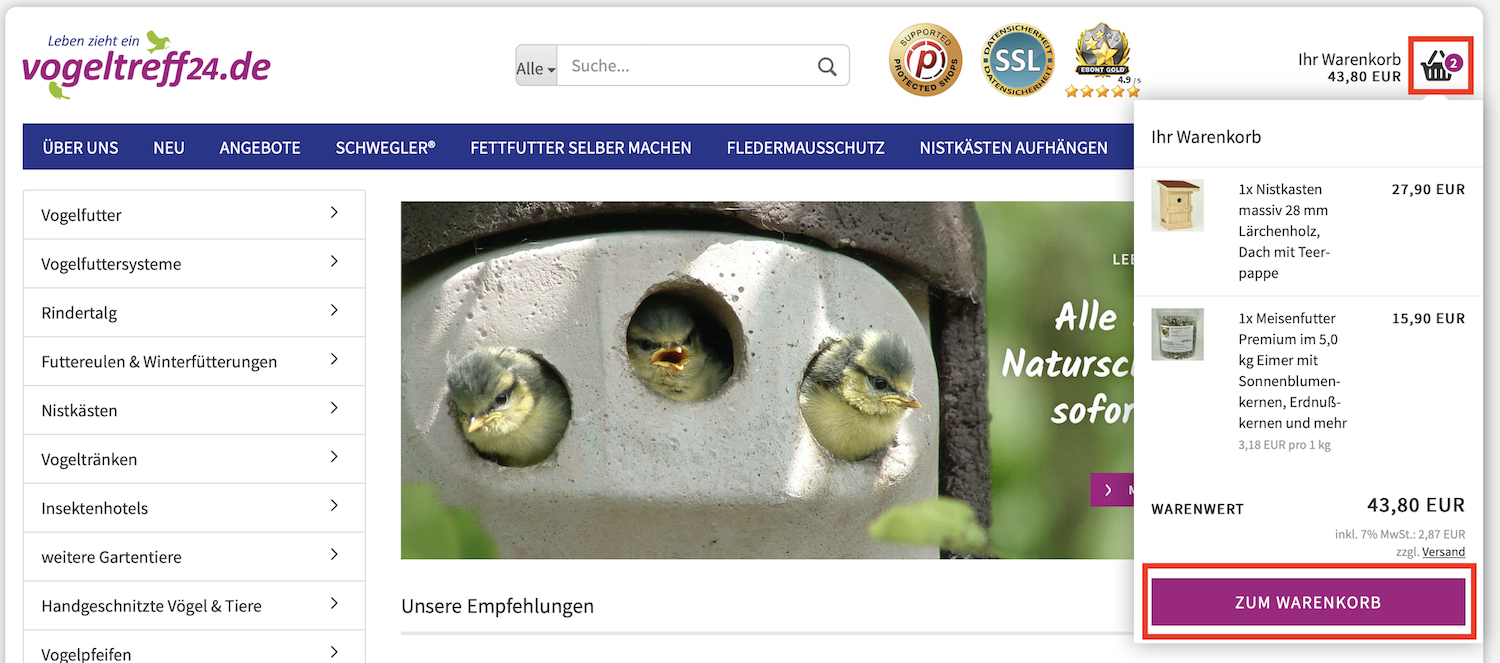Expand the Nistkästen category chevron
Screen dimensions: 1500x663
click(x=334, y=408)
